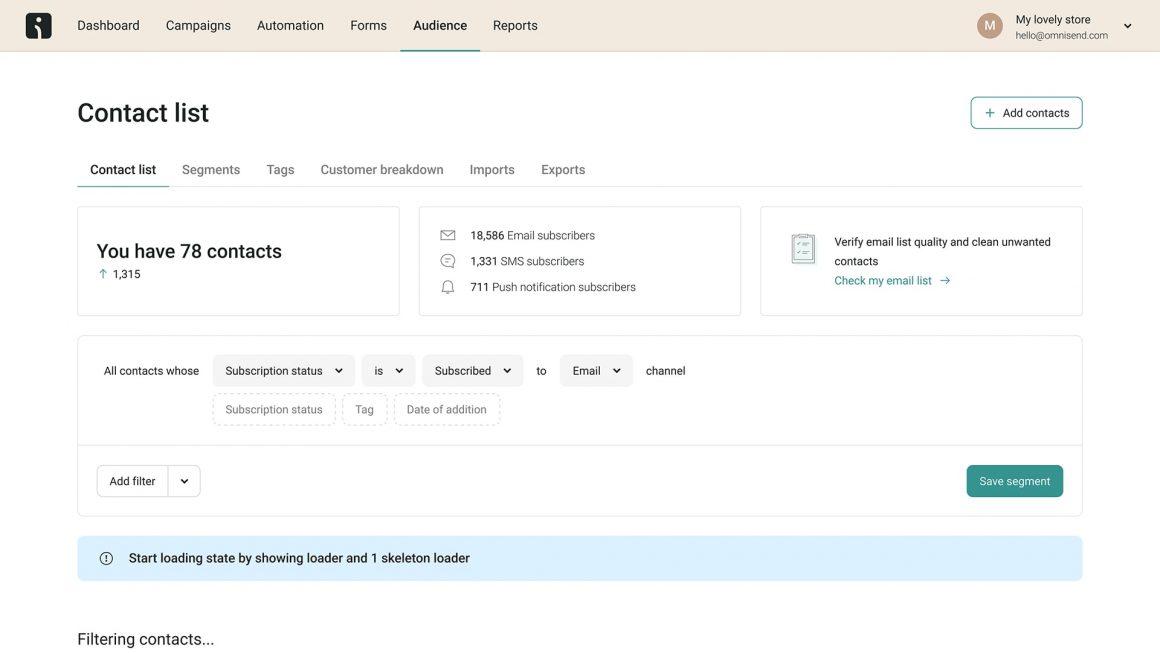The height and width of the screenshot is (653, 1160).
Task: Click the Omnisend logo icon
Action: pyautogui.click(x=38, y=26)
